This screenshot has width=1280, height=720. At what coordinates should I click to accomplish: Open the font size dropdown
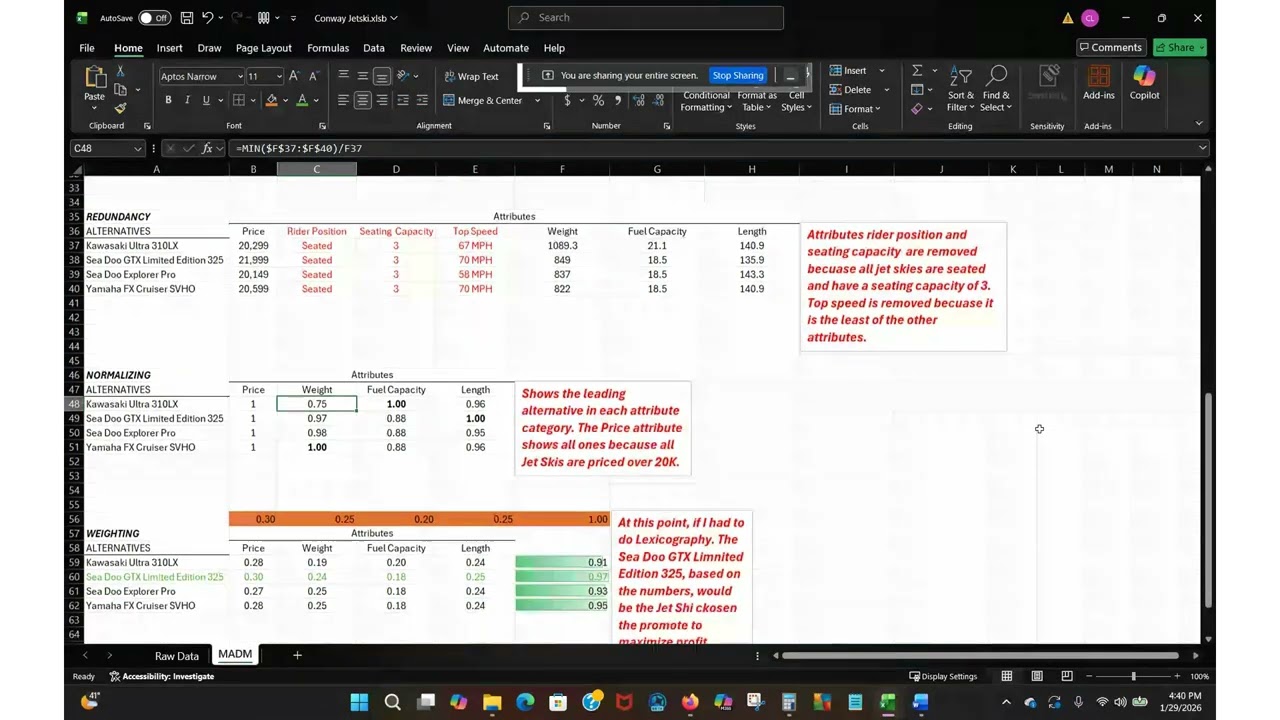[x=279, y=76]
